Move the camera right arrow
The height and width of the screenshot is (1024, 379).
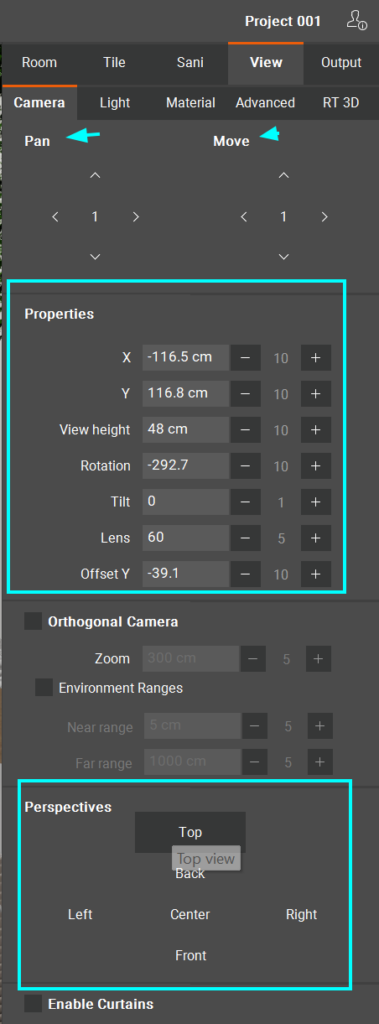coord(324,217)
